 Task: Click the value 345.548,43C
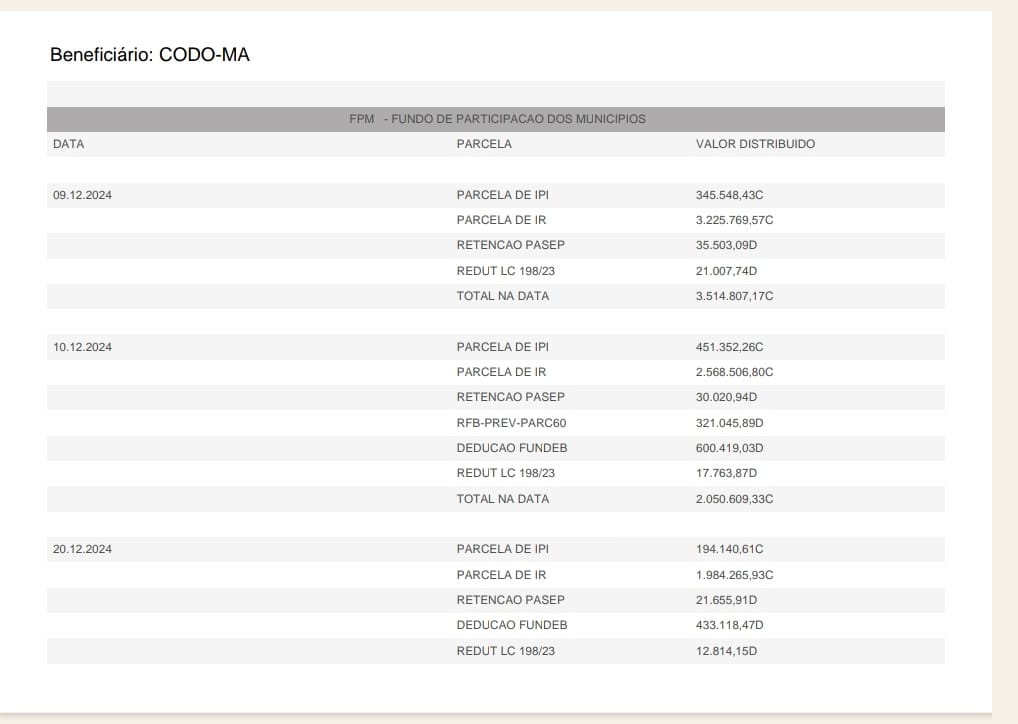(x=729, y=195)
